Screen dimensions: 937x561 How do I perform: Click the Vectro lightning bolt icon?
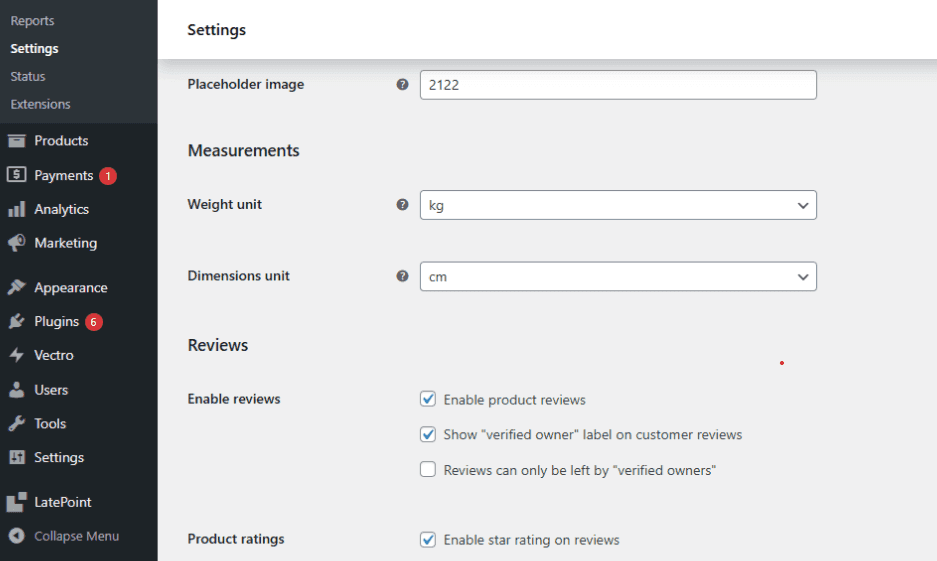[x=17, y=355]
